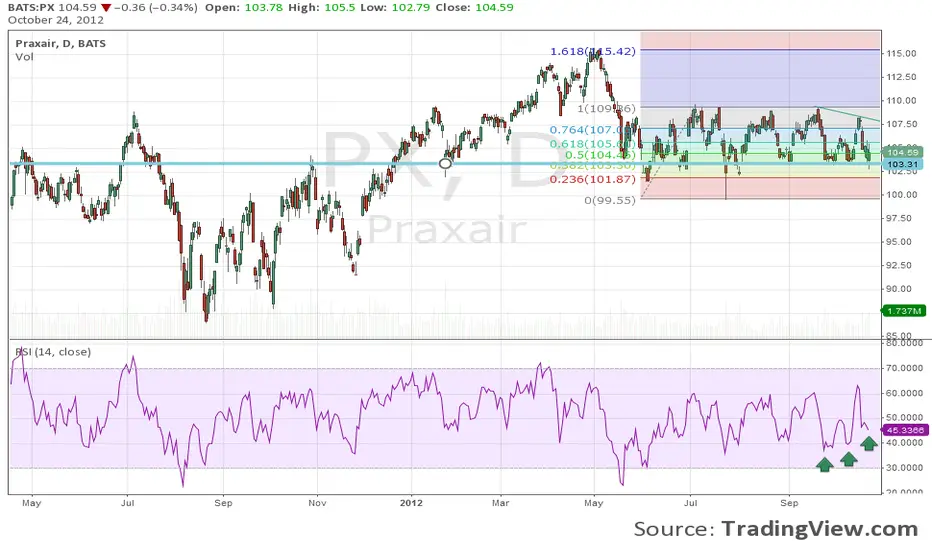Click the 2012 label on time axis

point(411,503)
